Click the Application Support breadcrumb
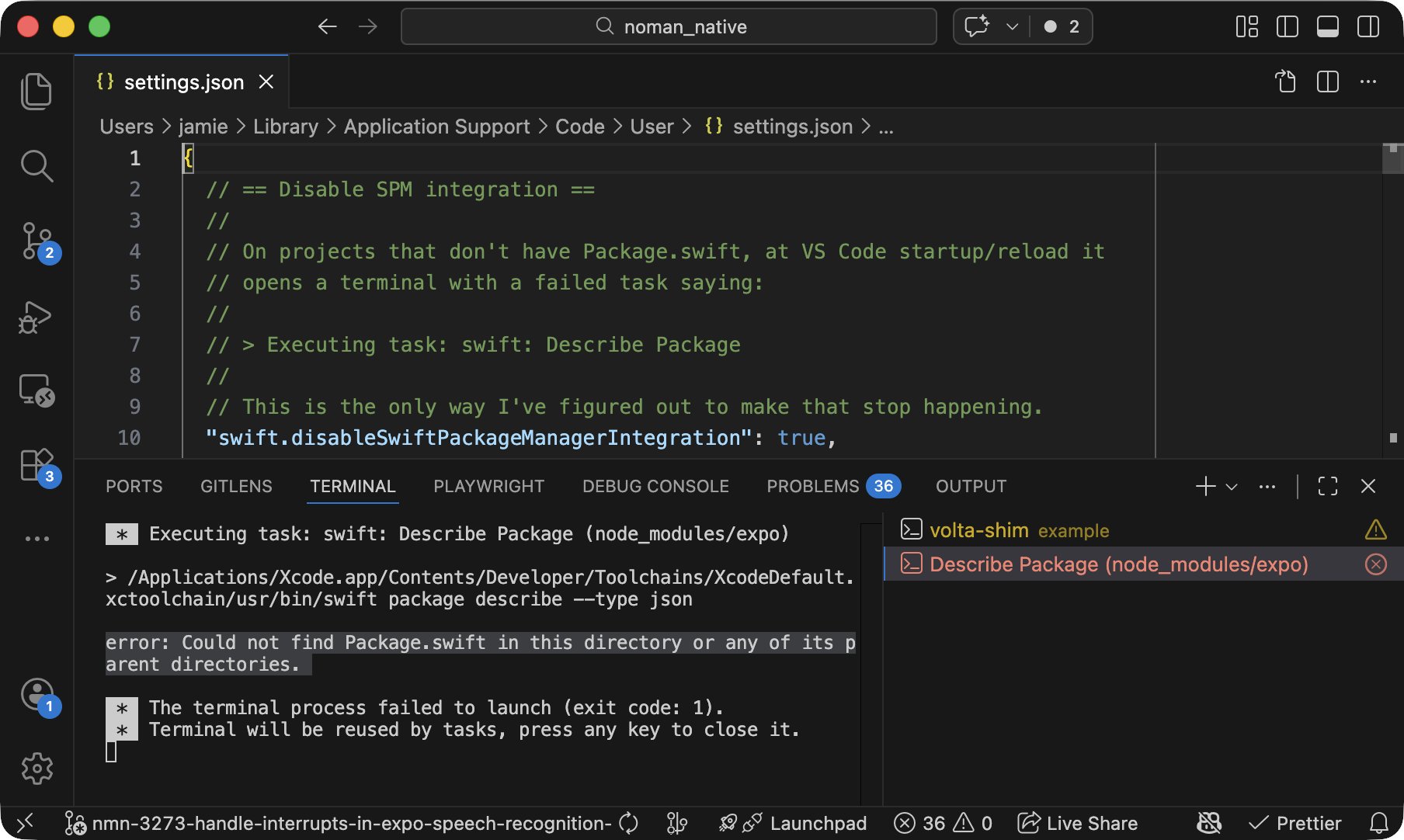This screenshot has width=1404, height=840. [x=436, y=127]
